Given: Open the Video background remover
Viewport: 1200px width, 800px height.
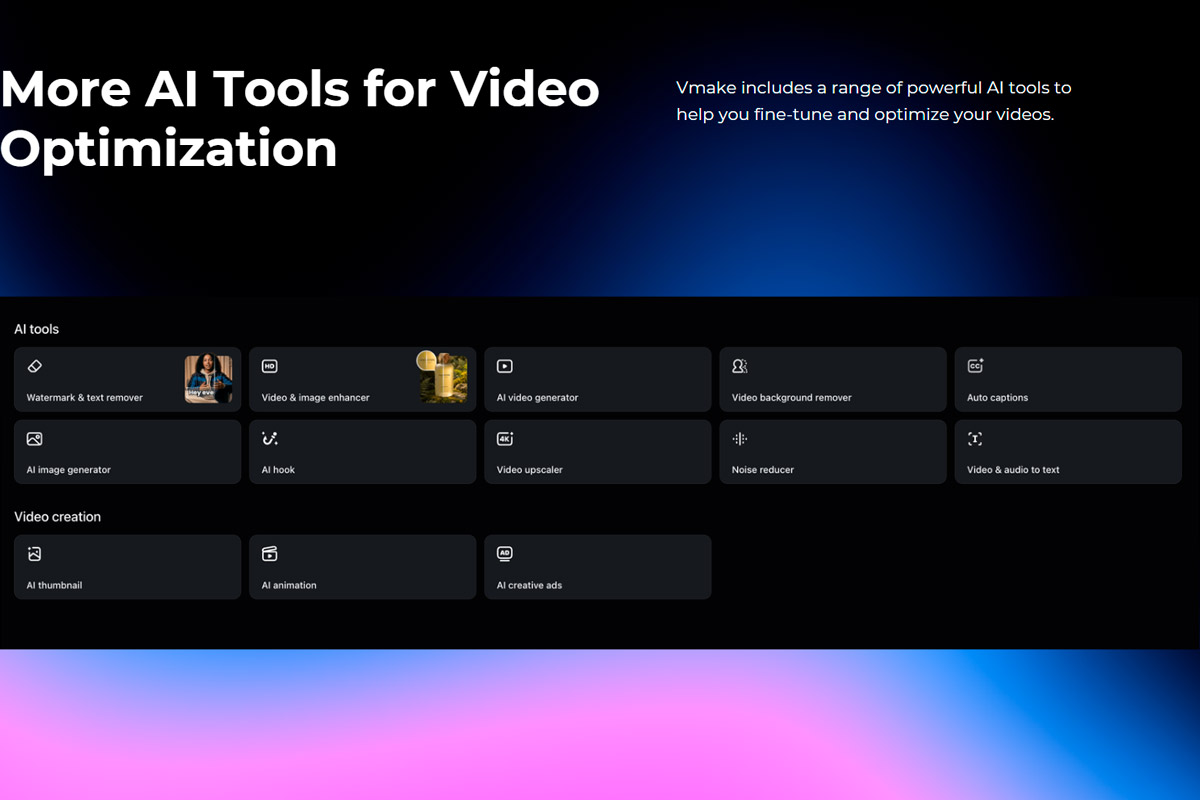Looking at the screenshot, I should click(x=833, y=379).
